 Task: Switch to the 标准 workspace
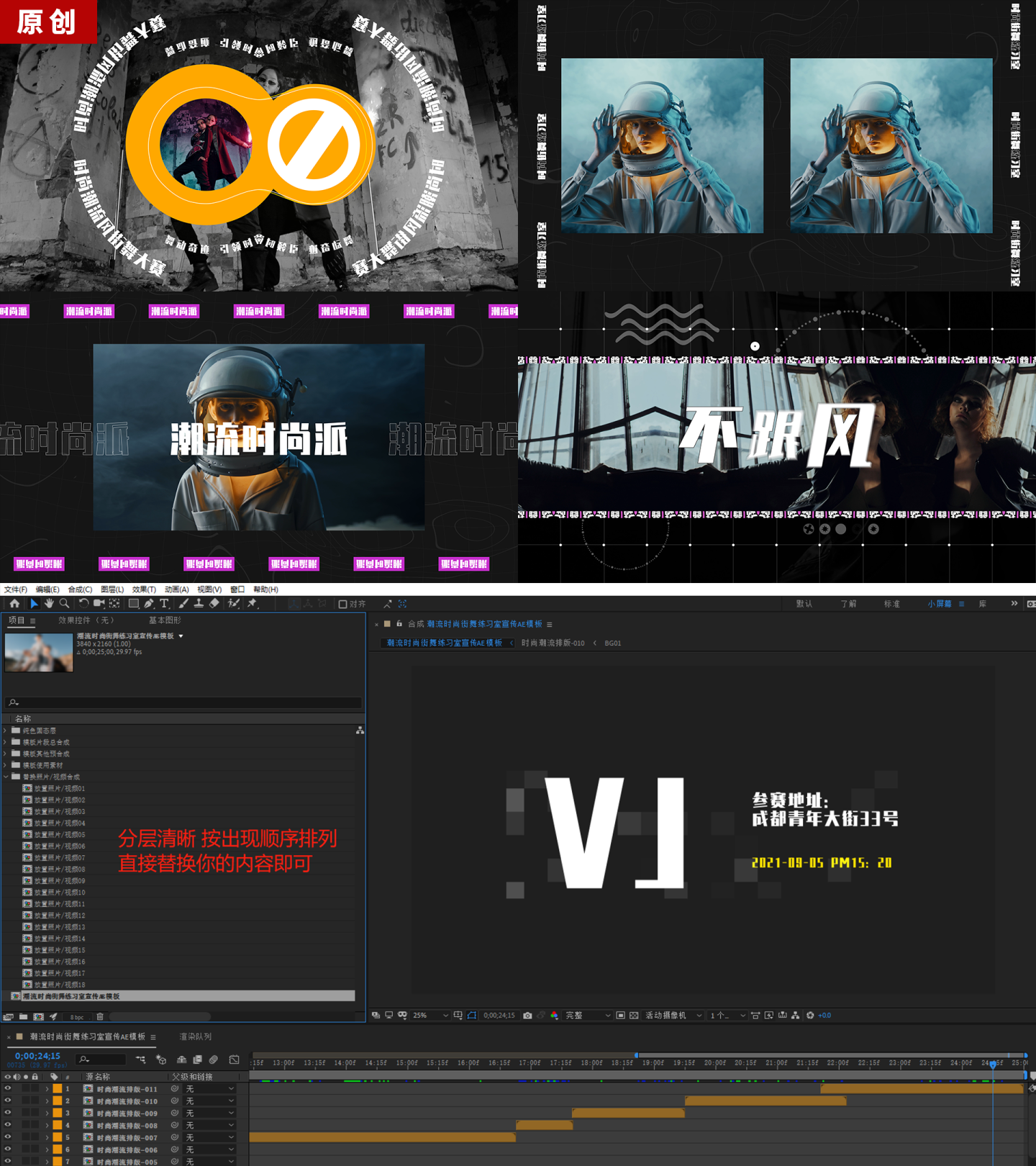892,604
